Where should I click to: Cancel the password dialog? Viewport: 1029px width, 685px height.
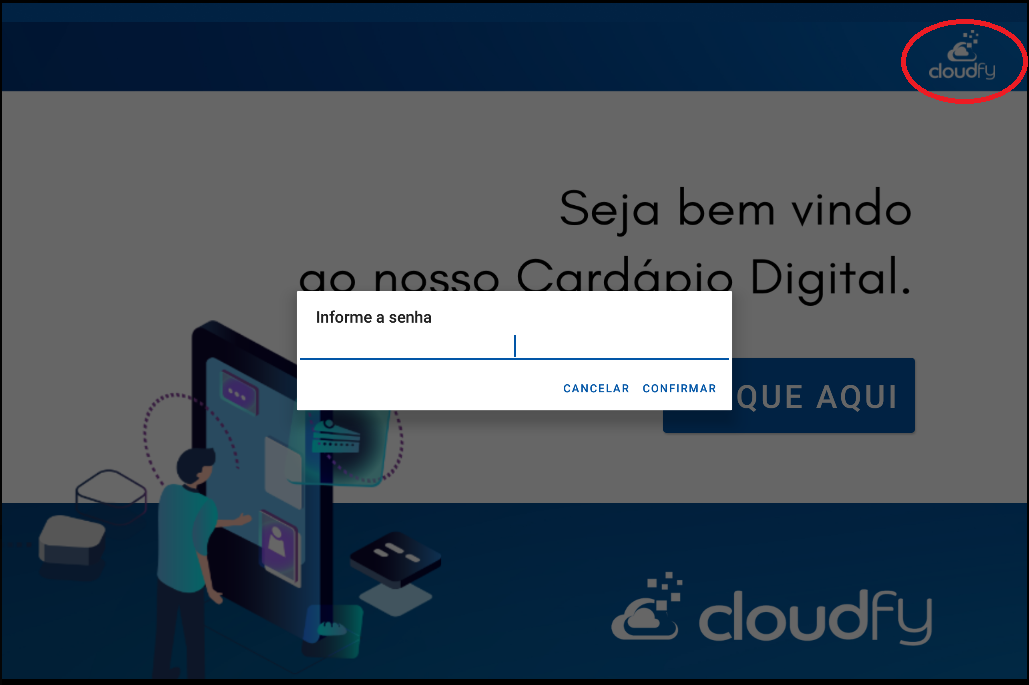pos(596,388)
